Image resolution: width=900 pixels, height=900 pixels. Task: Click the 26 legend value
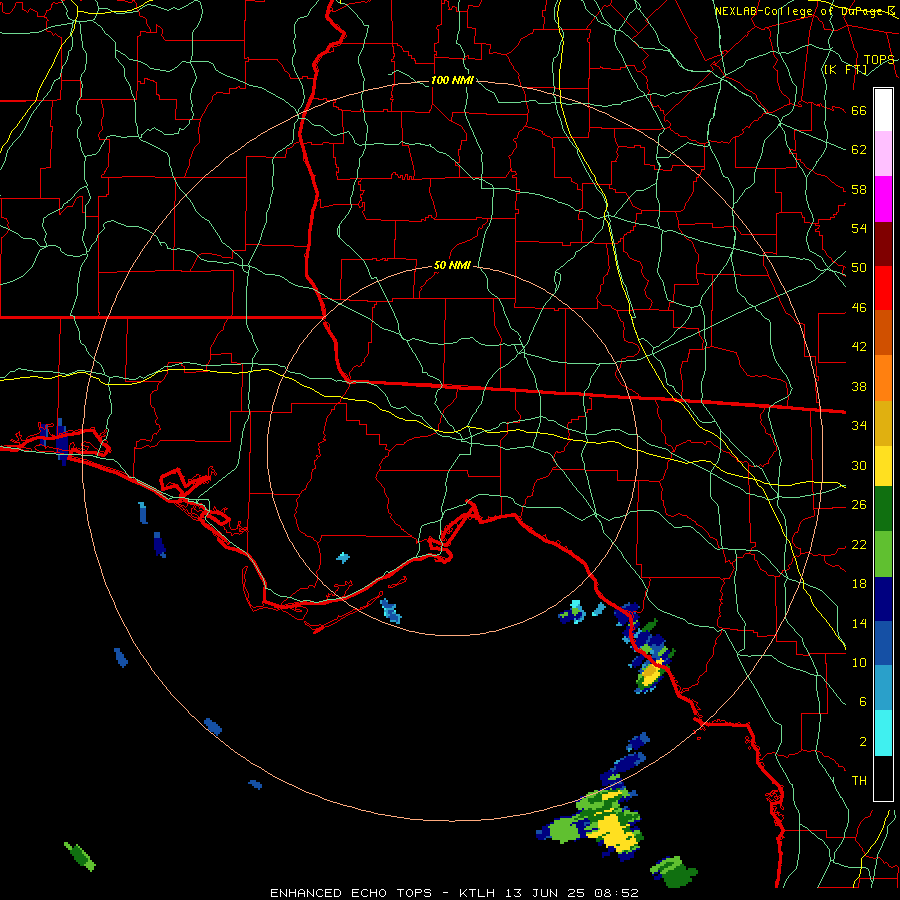coord(859,505)
